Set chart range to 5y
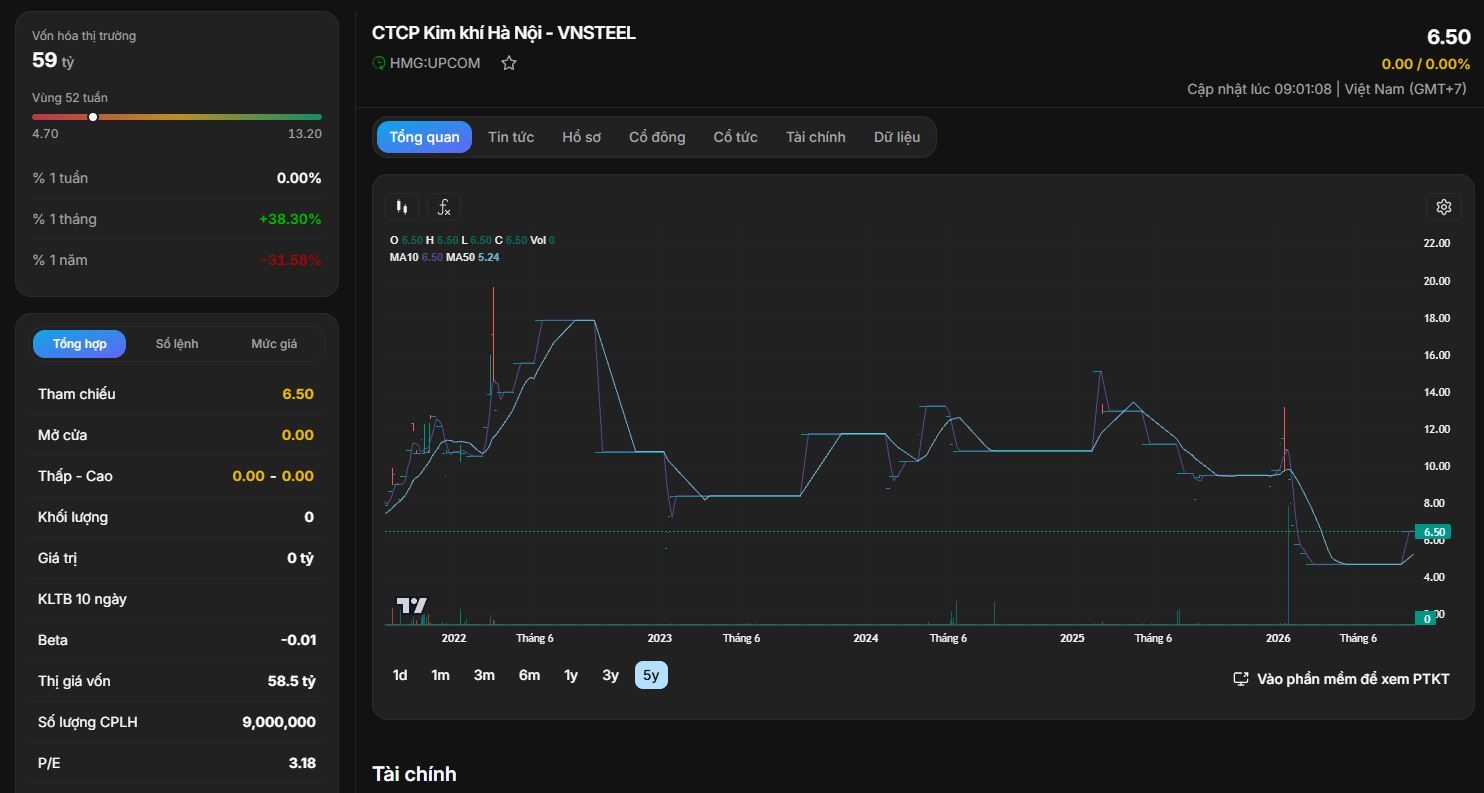1484x793 pixels. point(651,675)
